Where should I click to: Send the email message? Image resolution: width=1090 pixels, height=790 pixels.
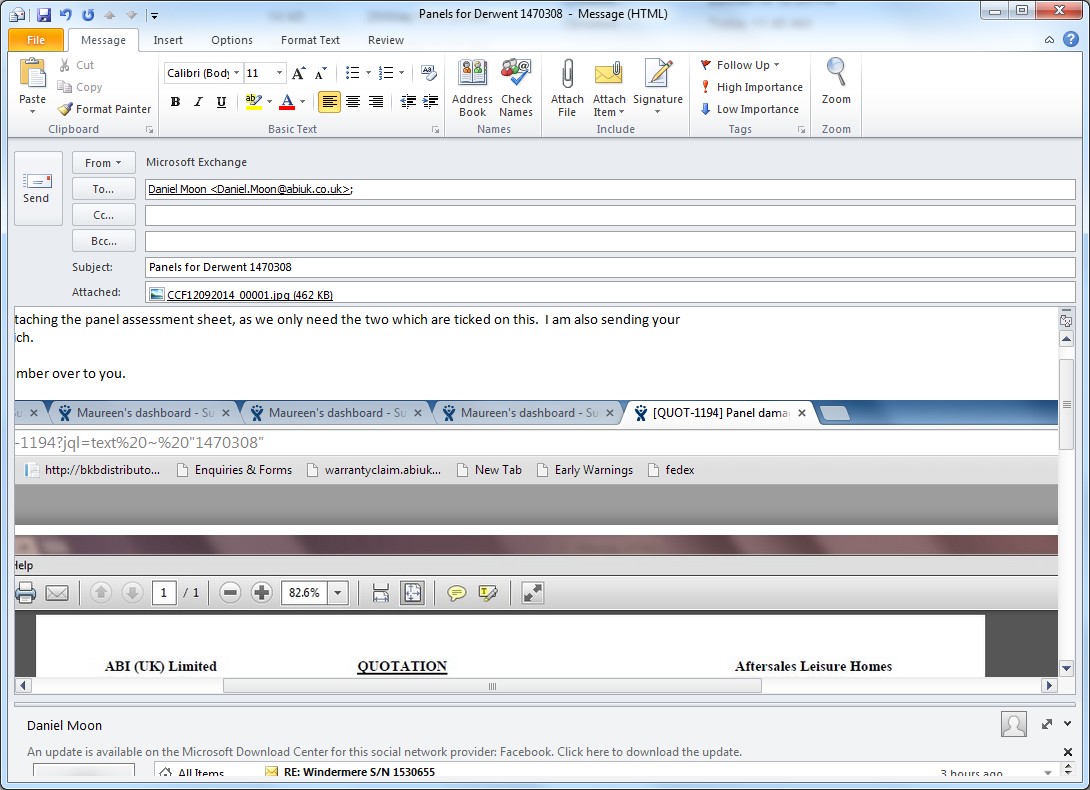(38, 188)
